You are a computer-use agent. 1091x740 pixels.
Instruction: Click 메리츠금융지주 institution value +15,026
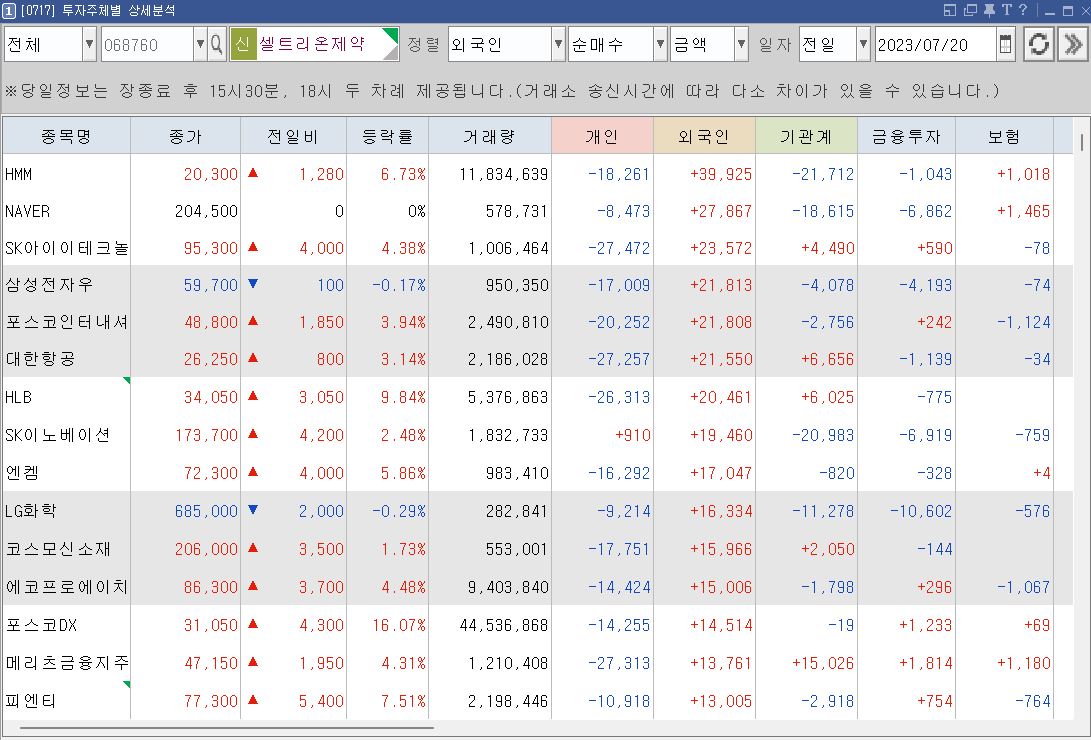tap(823, 662)
